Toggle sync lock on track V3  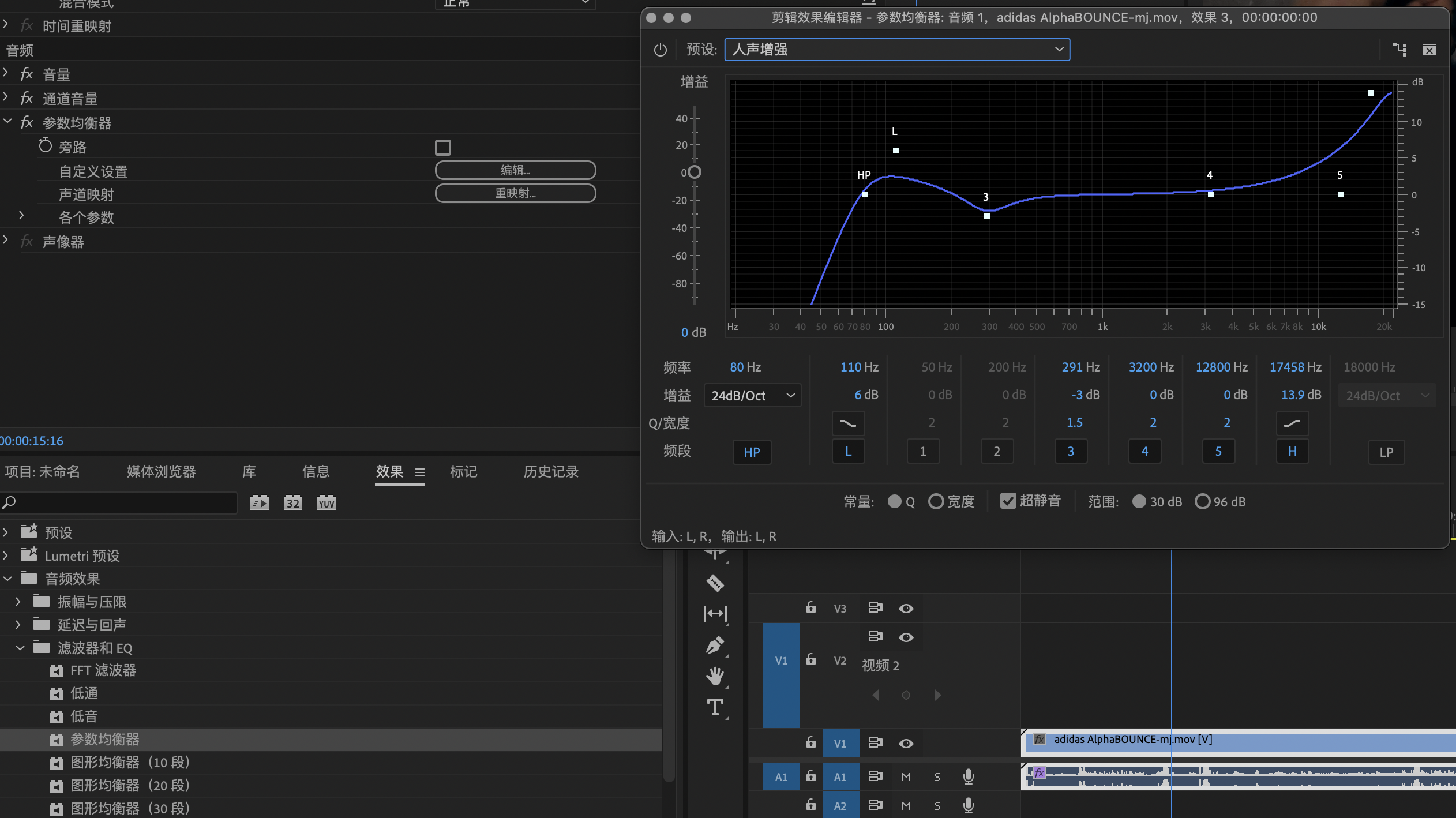click(875, 607)
